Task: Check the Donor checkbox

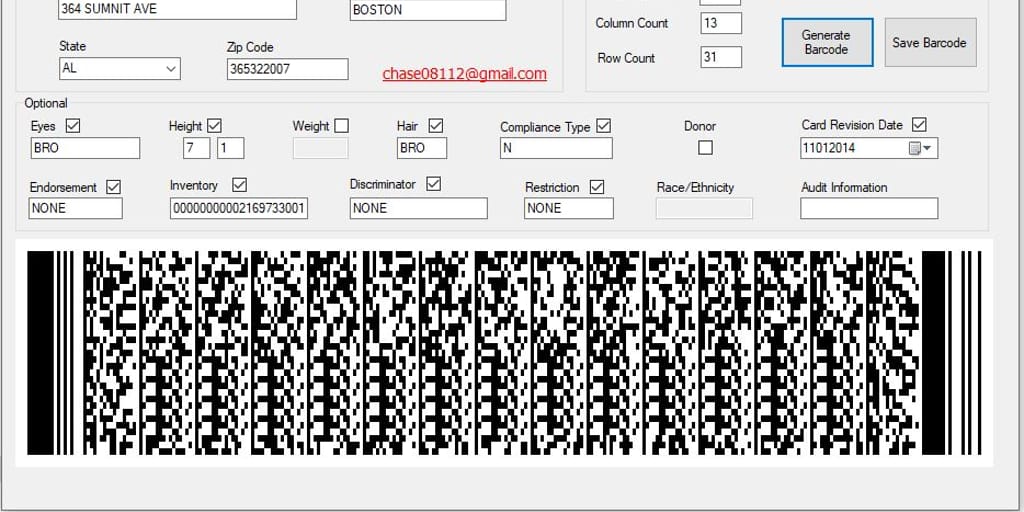Action: tap(705, 147)
